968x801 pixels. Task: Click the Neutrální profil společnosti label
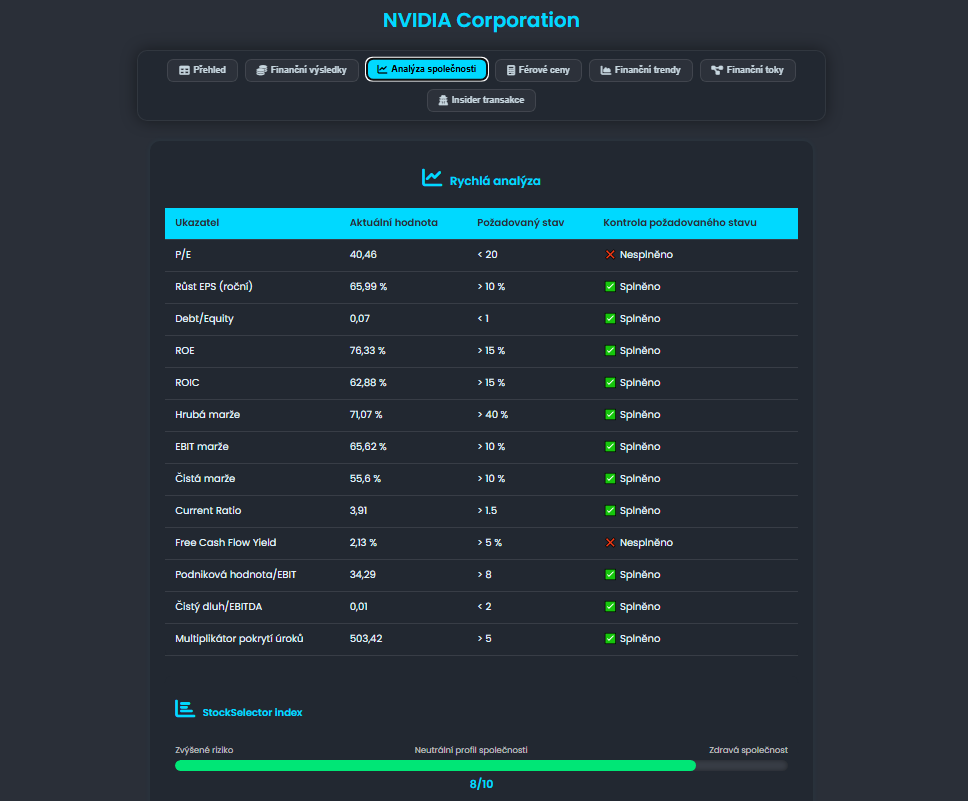point(471,750)
